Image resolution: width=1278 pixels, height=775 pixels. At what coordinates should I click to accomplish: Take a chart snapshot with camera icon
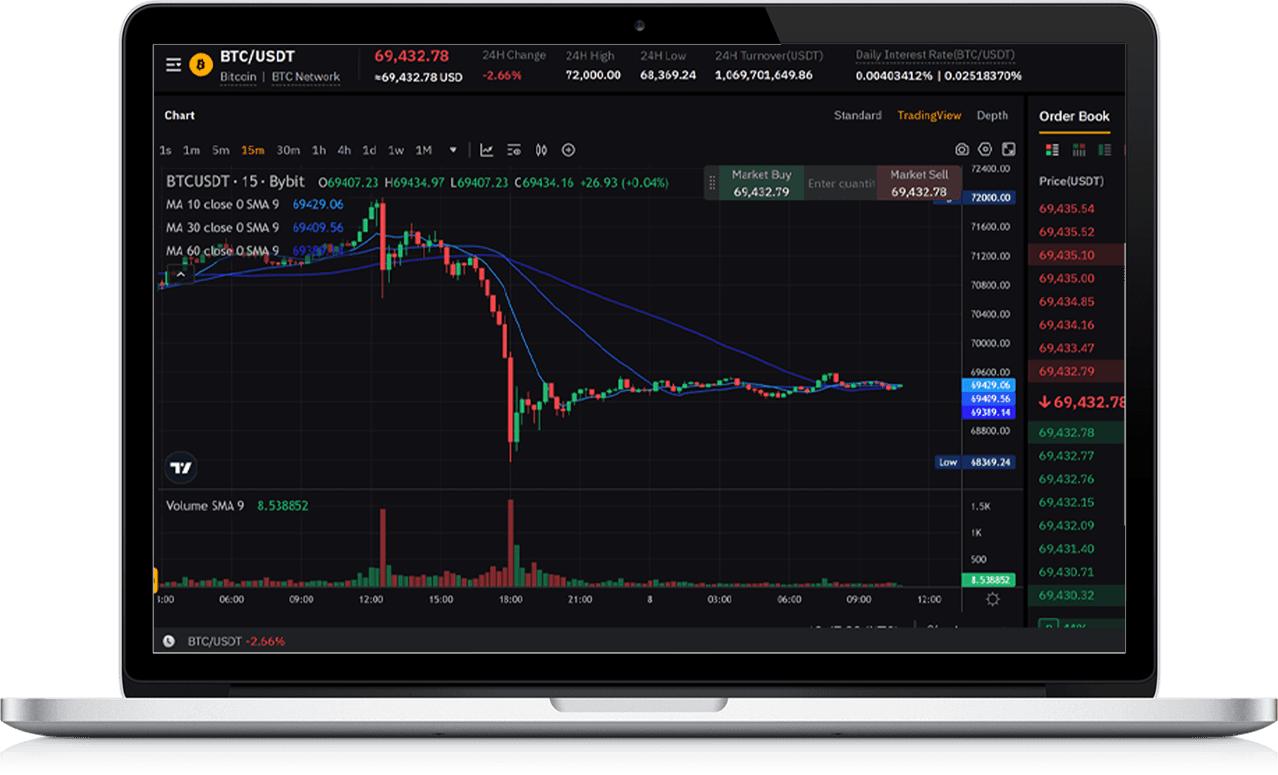962,150
